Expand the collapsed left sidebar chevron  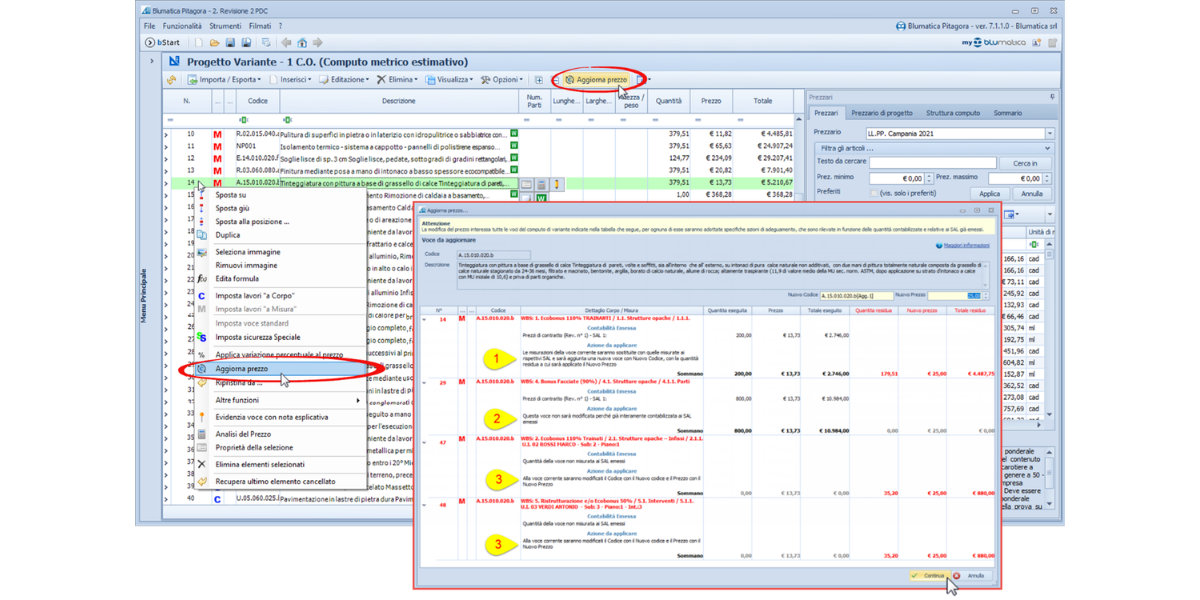(x=152, y=62)
